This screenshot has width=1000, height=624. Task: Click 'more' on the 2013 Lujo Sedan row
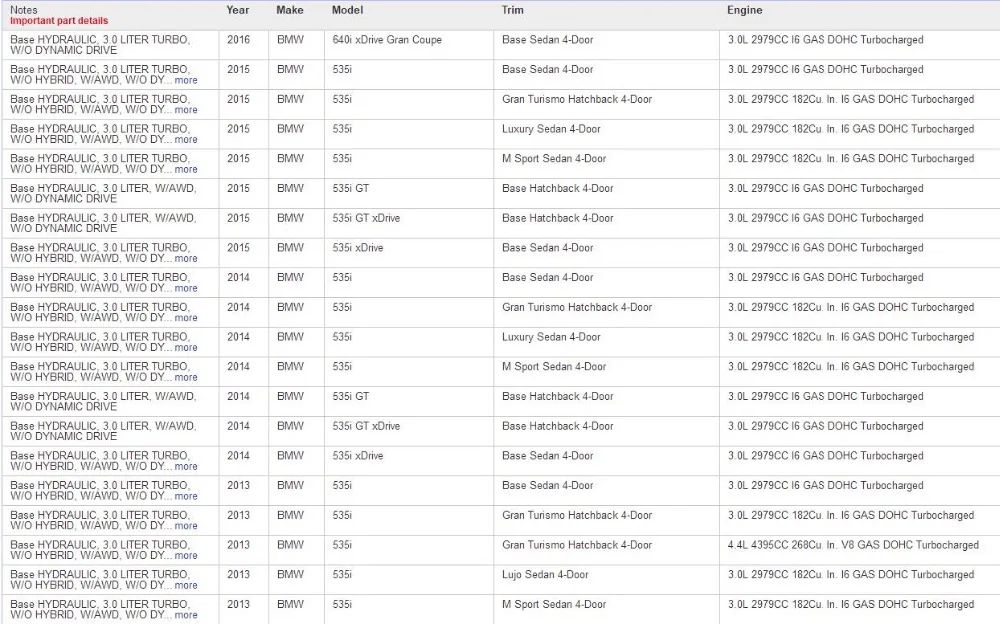[186, 585]
